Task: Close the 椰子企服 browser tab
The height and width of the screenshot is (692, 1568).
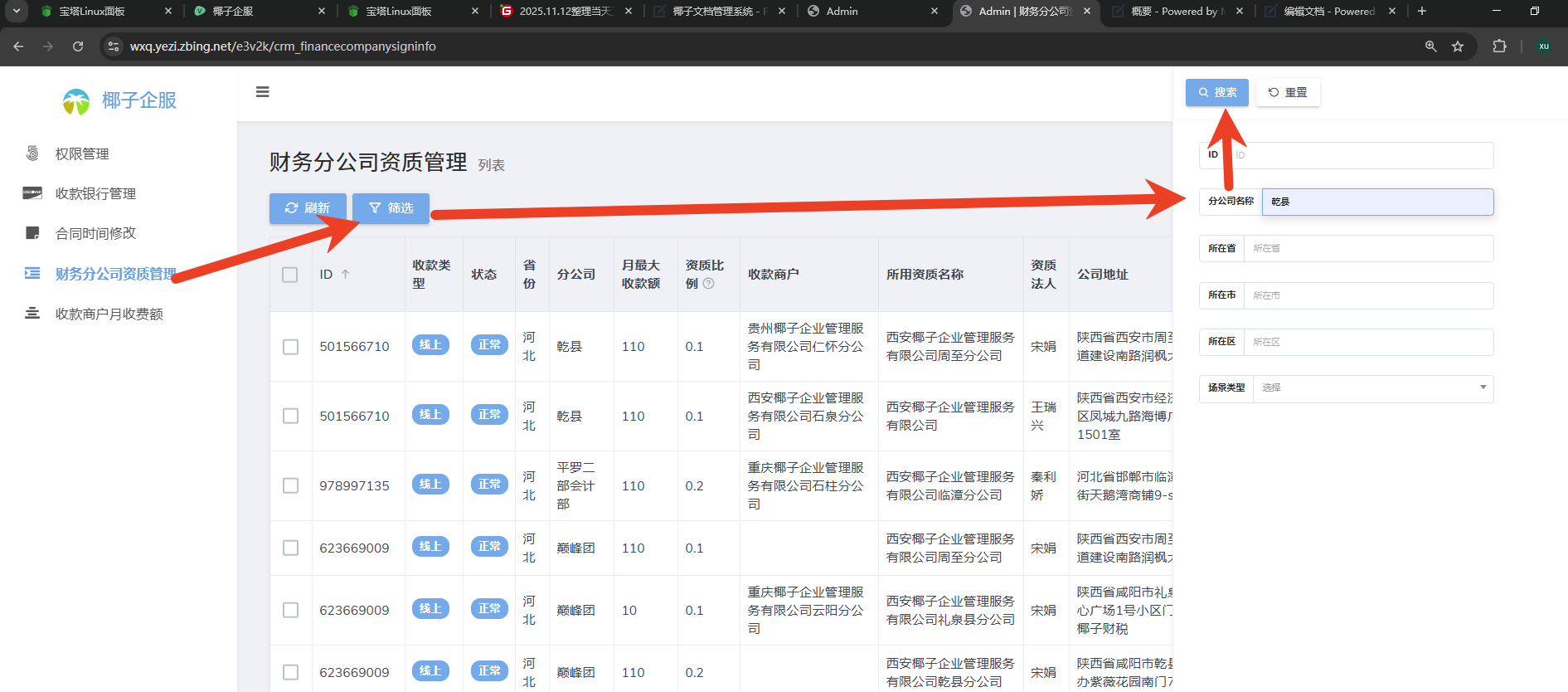Action: point(322,11)
